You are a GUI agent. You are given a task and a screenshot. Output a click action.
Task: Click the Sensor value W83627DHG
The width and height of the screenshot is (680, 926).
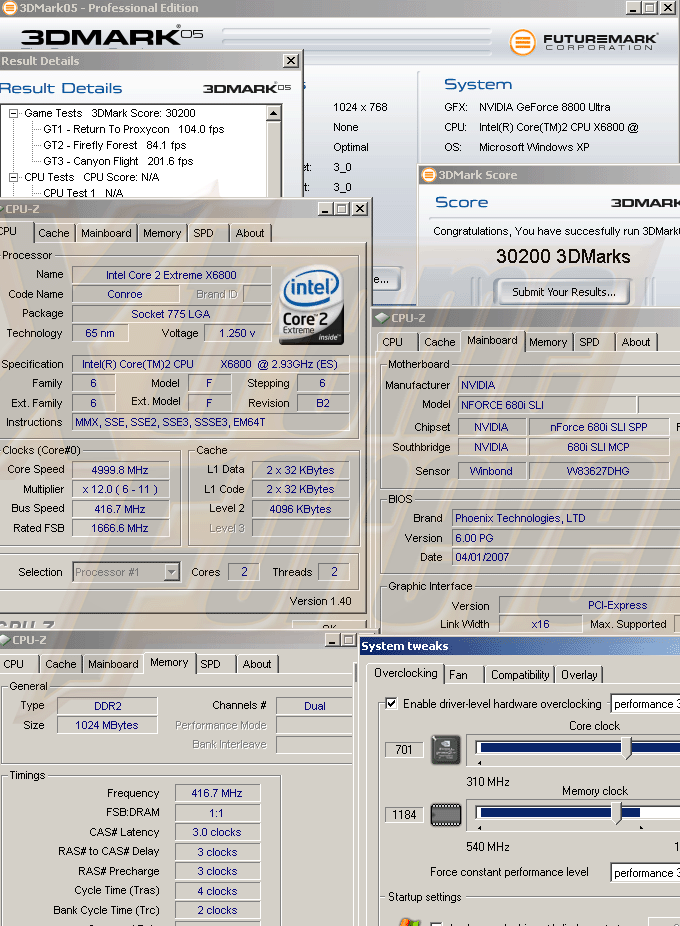(x=598, y=471)
